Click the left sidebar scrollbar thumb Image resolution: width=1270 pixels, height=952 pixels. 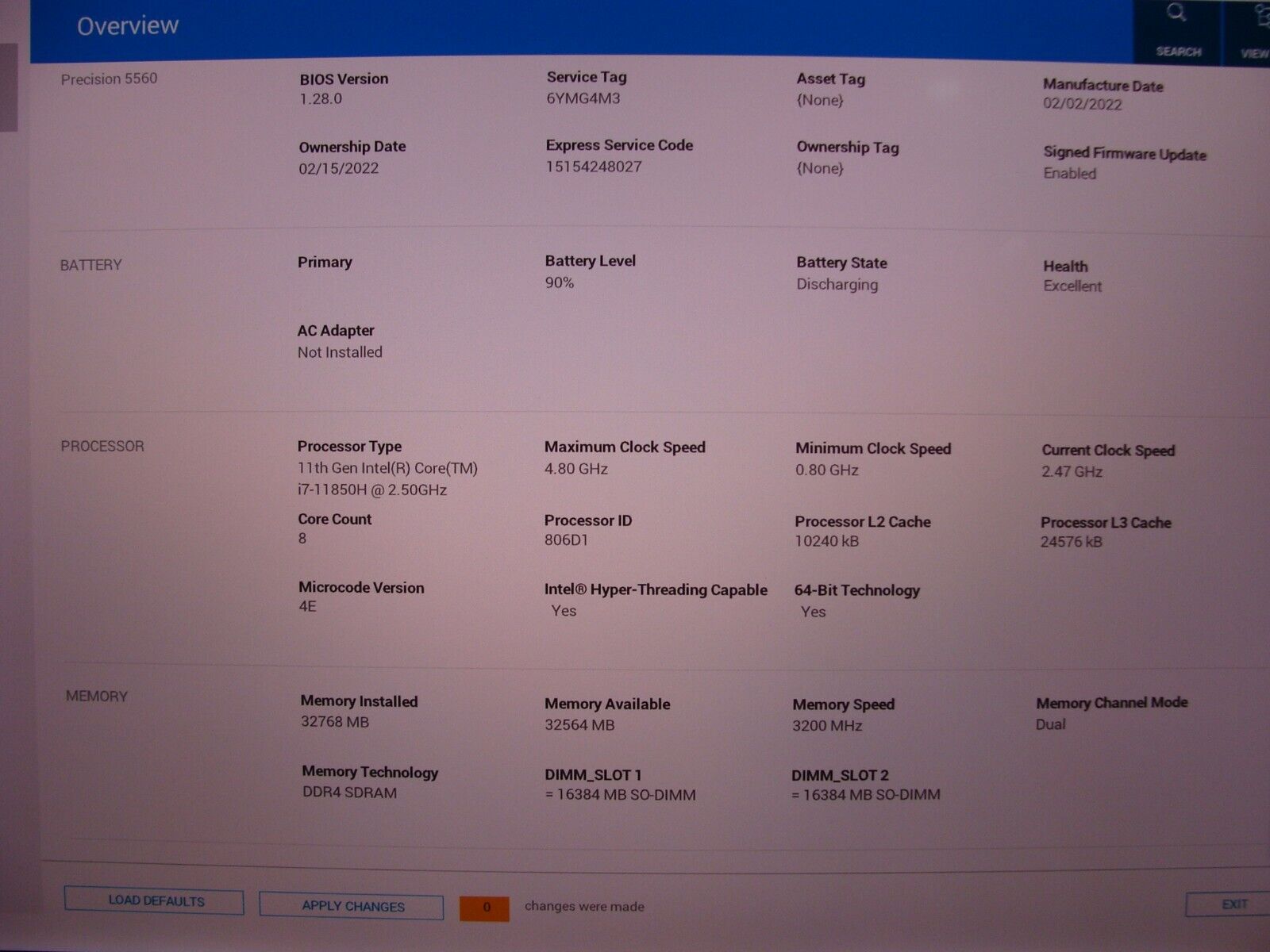(x=8, y=87)
